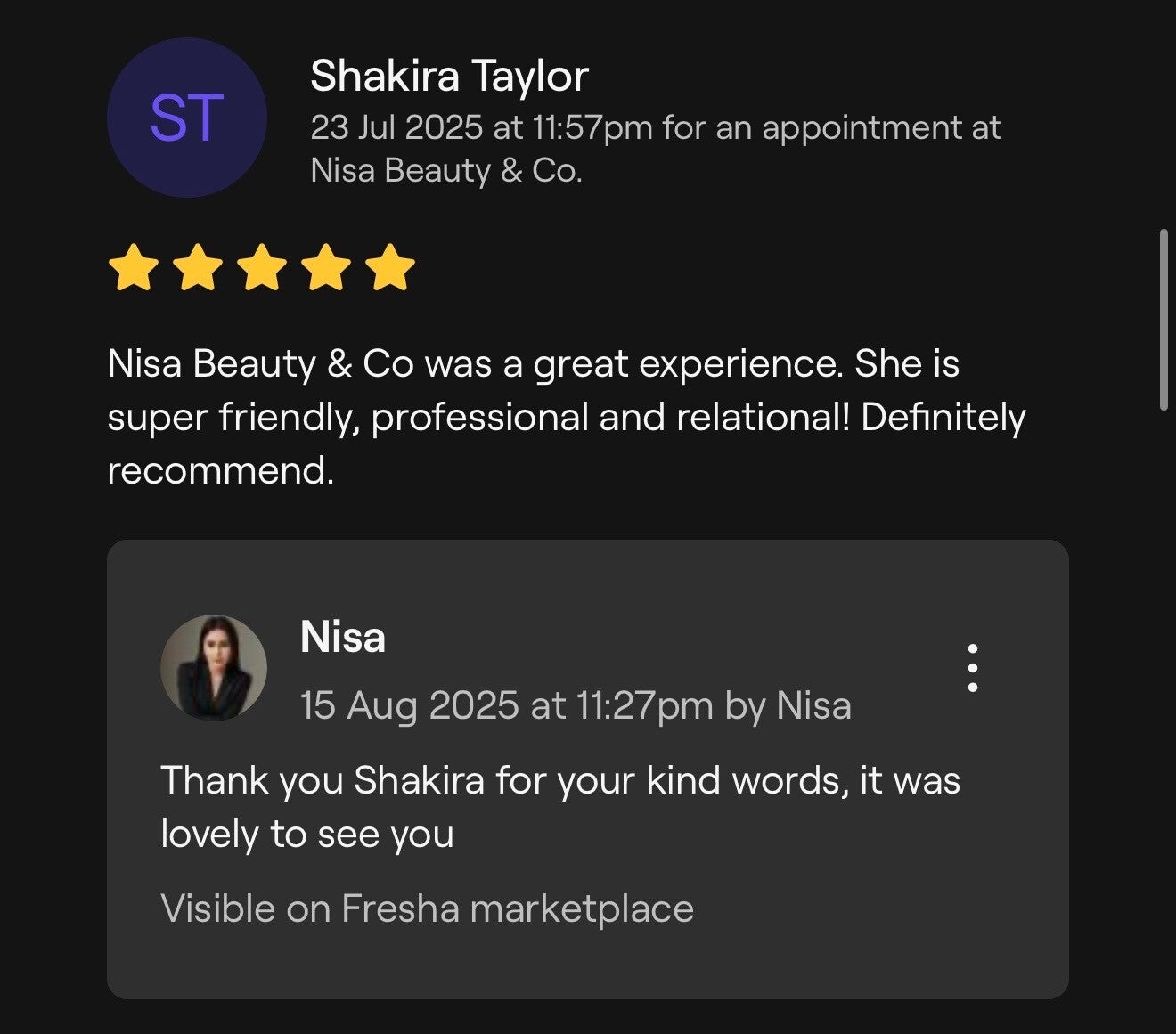Click the fourth yellow rating star

tap(327, 268)
